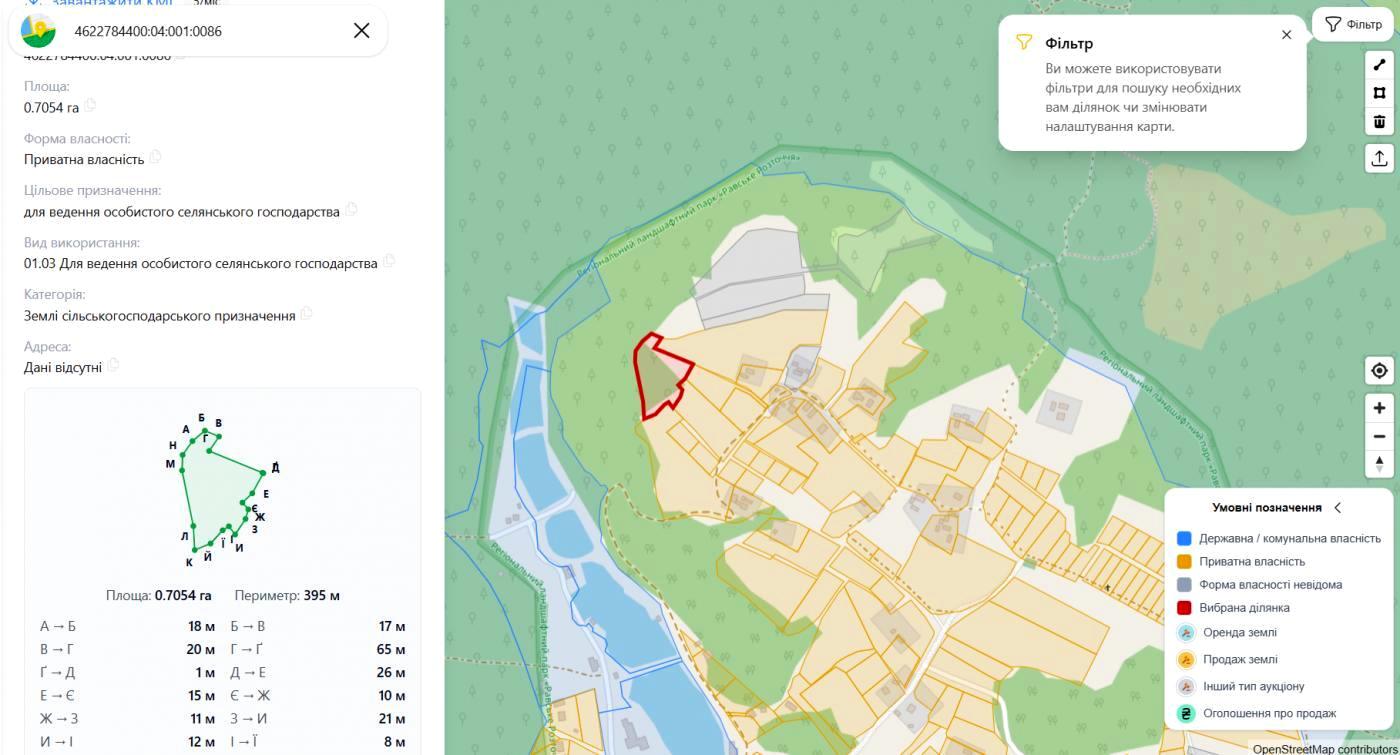Close the cadastral number search bar
This screenshot has width=1400, height=755.
click(362, 31)
